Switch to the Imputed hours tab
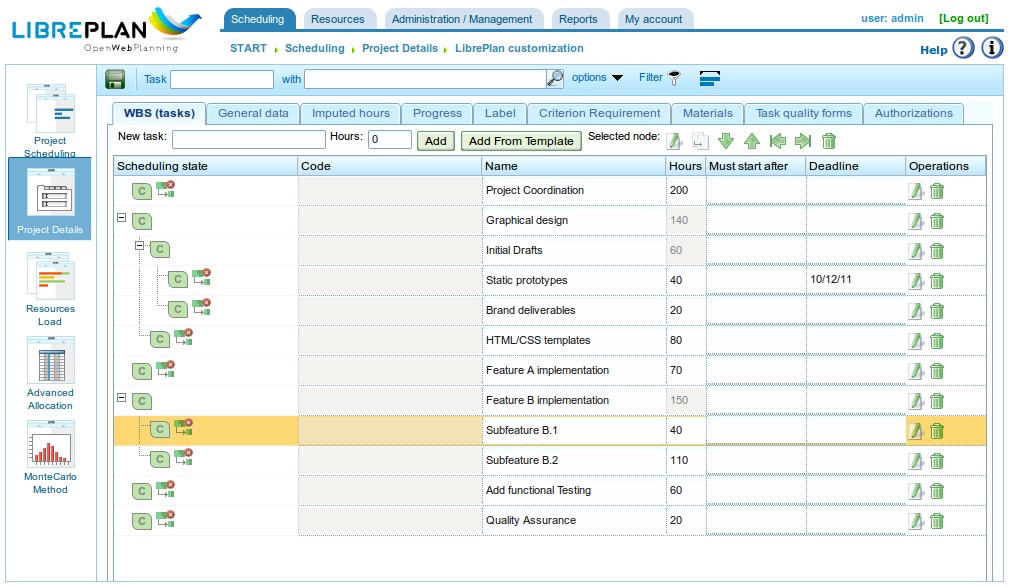Image resolution: width=1012 pixels, height=587 pixels. pos(350,113)
